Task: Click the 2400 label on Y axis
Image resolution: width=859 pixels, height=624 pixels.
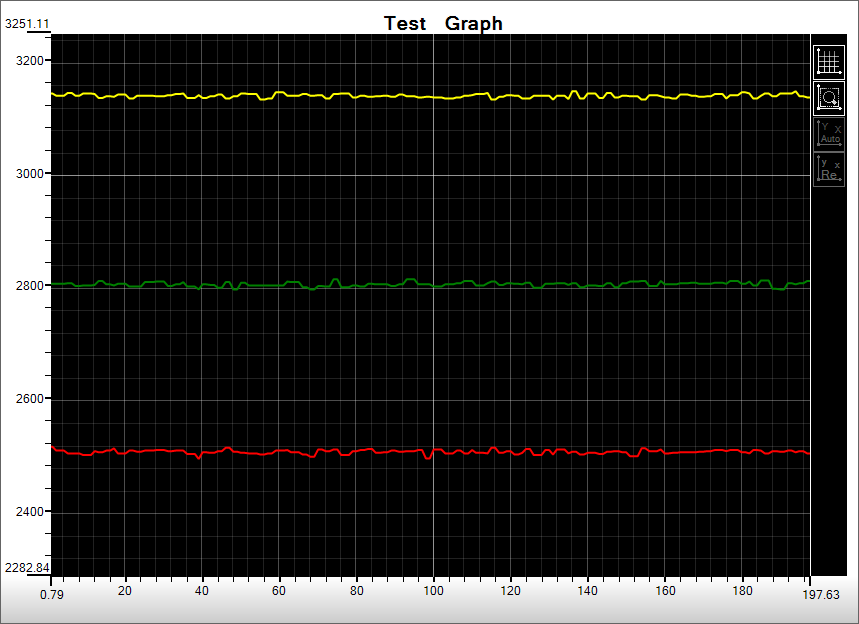Action: point(30,511)
